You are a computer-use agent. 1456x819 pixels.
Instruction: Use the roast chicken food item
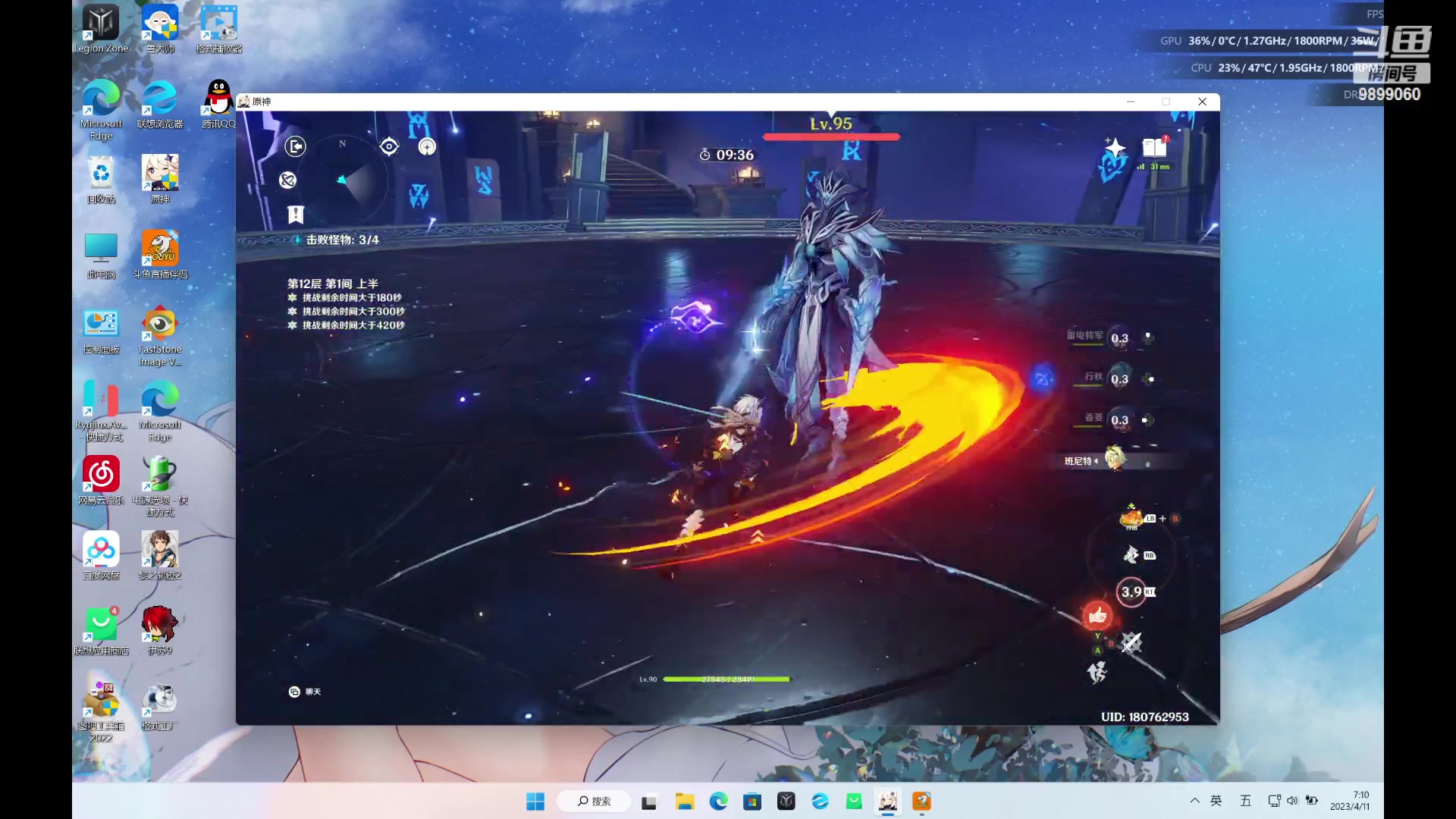pyautogui.click(x=1131, y=517)
